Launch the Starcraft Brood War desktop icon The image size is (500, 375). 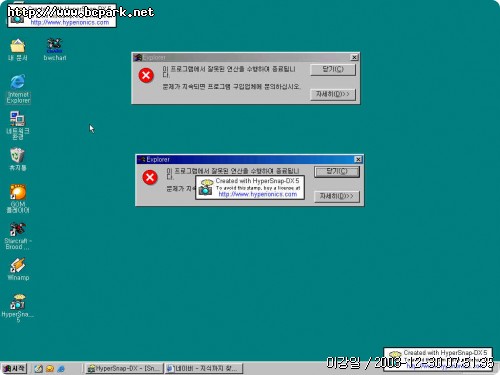[18, 236]
